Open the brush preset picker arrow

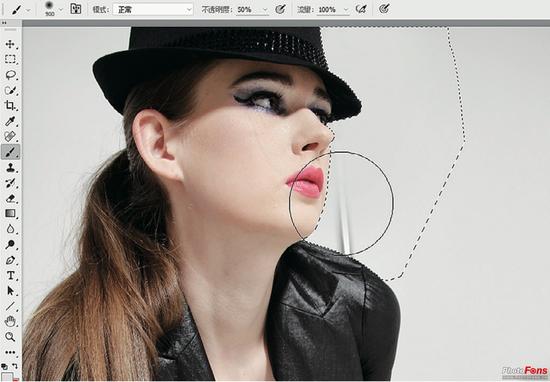60,10
